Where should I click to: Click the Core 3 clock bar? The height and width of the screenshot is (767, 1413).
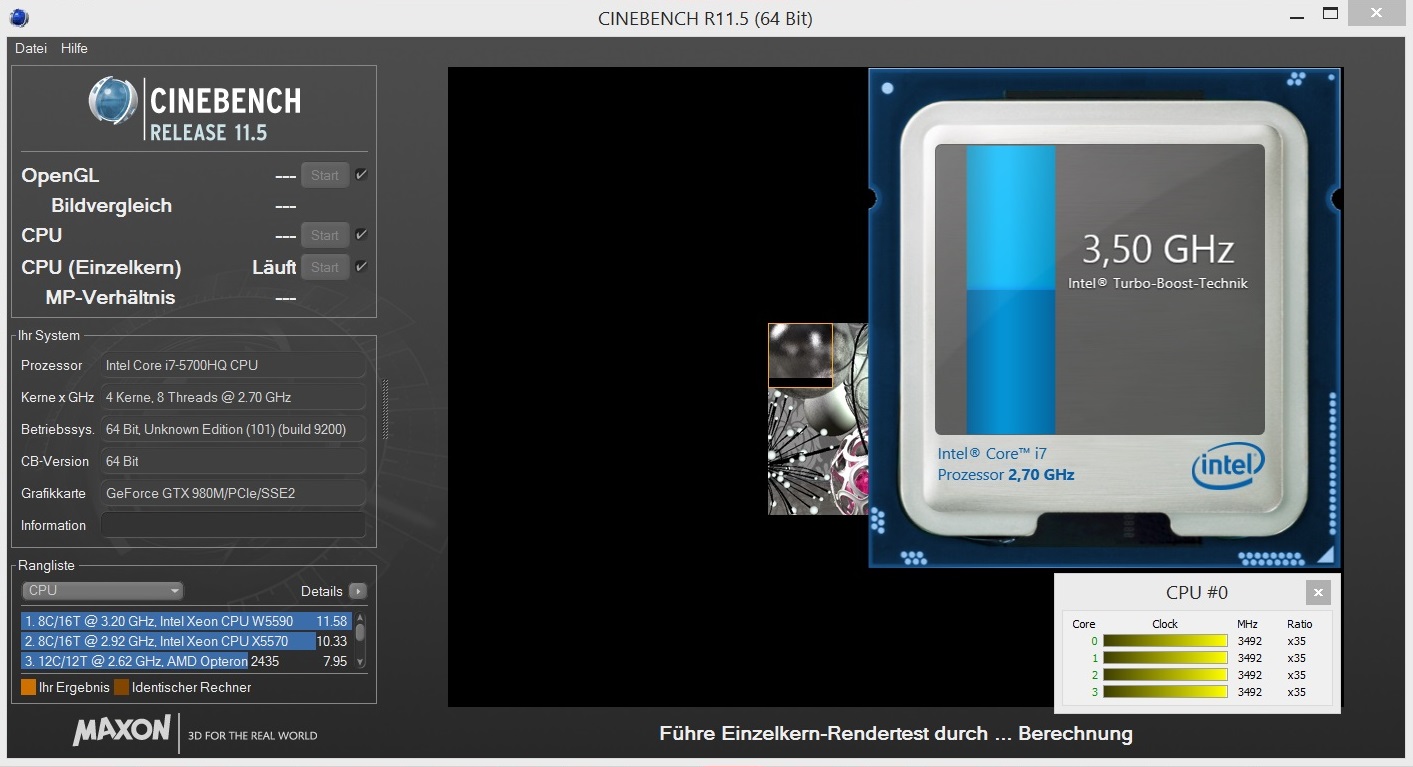pos(1165,692)
